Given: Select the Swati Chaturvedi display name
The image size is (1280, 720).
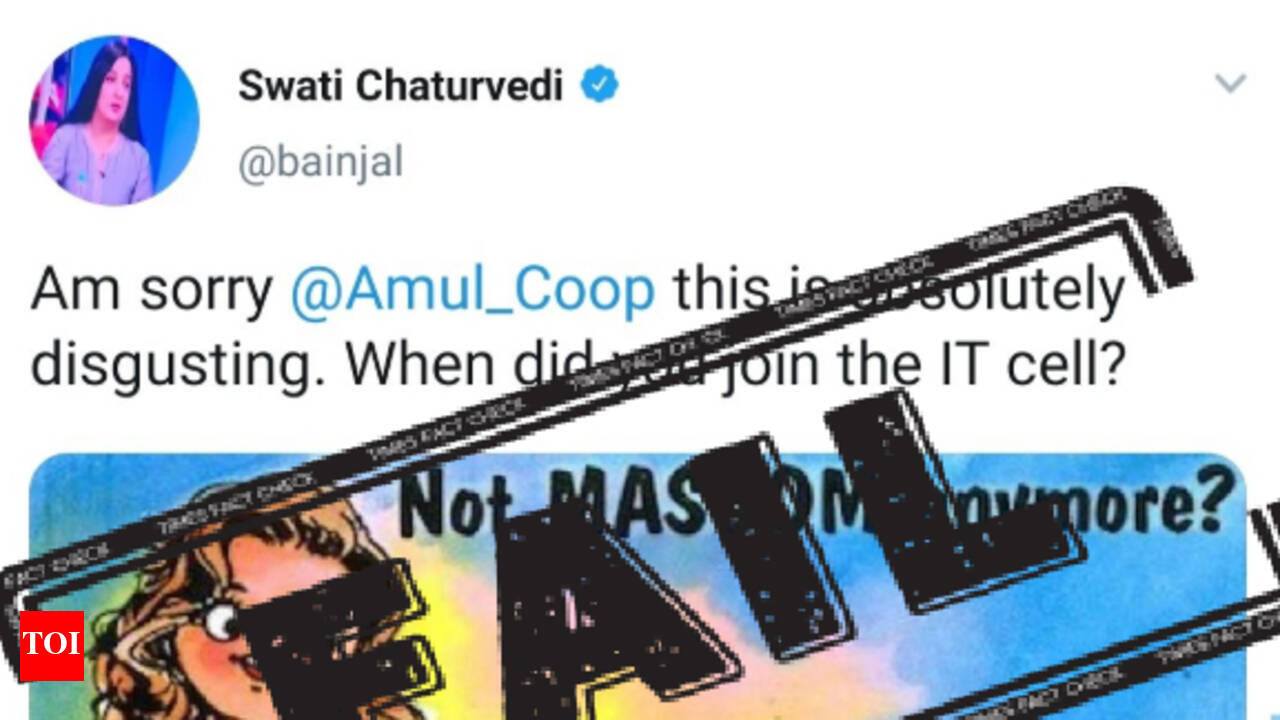Looking at the screenshot, I should coord(400,86).
